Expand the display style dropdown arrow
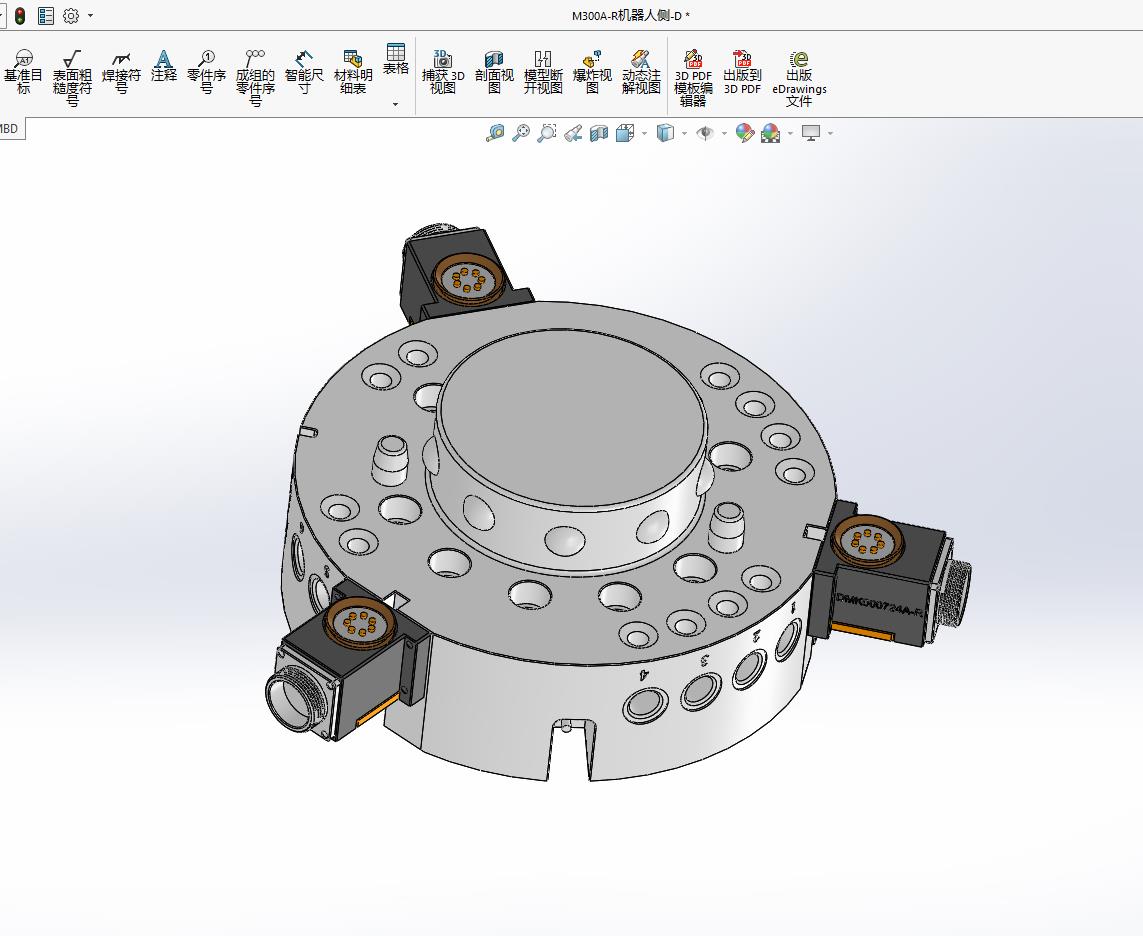 (x=684, y=133)
